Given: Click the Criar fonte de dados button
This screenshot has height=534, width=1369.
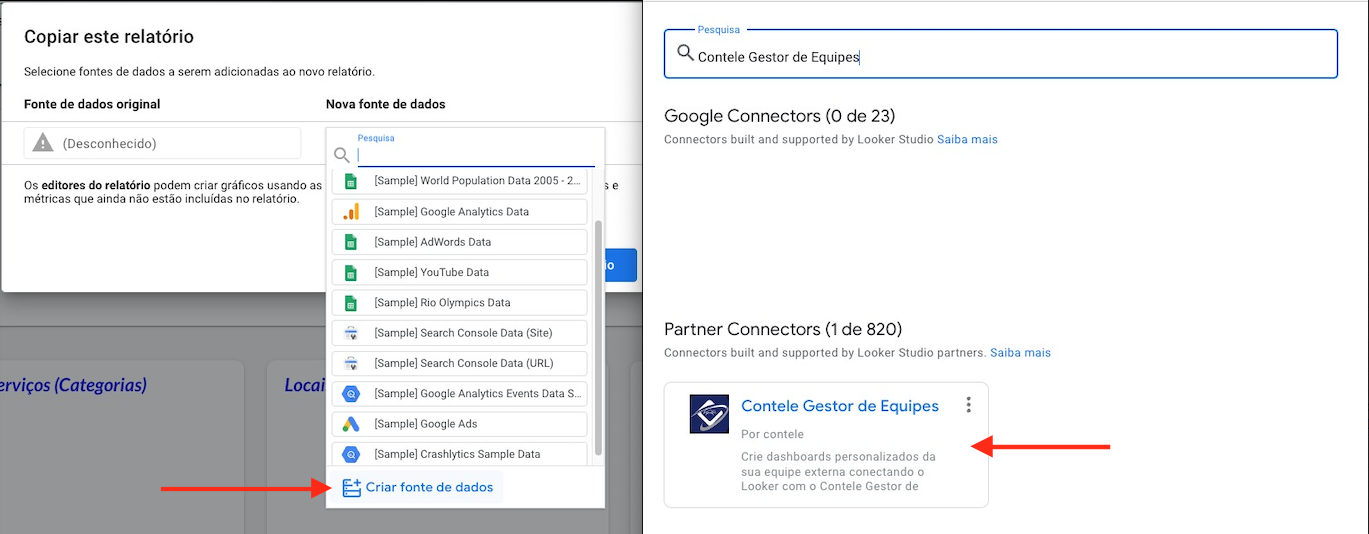Looking at the screenshot, I should click(x=418, y=487).
